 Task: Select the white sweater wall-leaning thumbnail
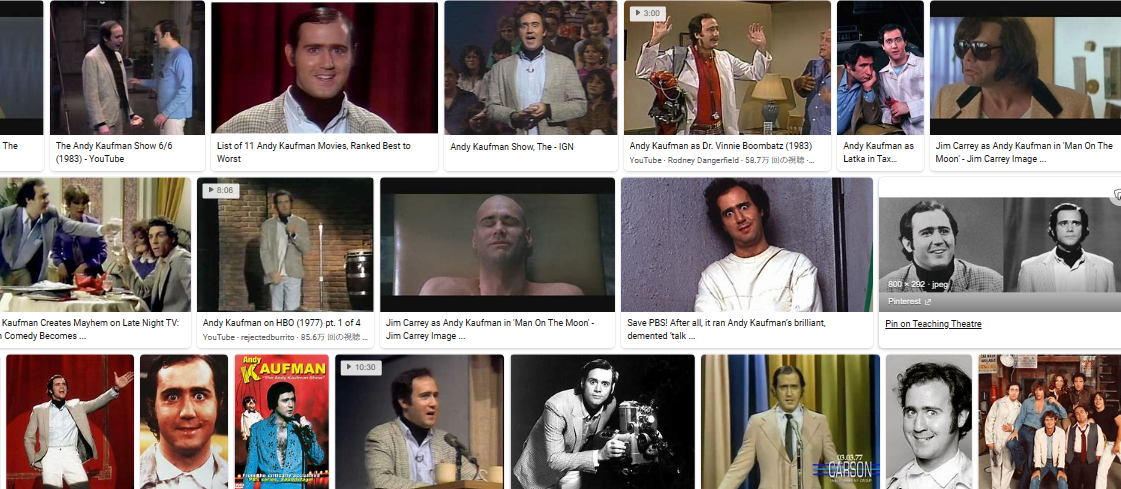point(747,244)
